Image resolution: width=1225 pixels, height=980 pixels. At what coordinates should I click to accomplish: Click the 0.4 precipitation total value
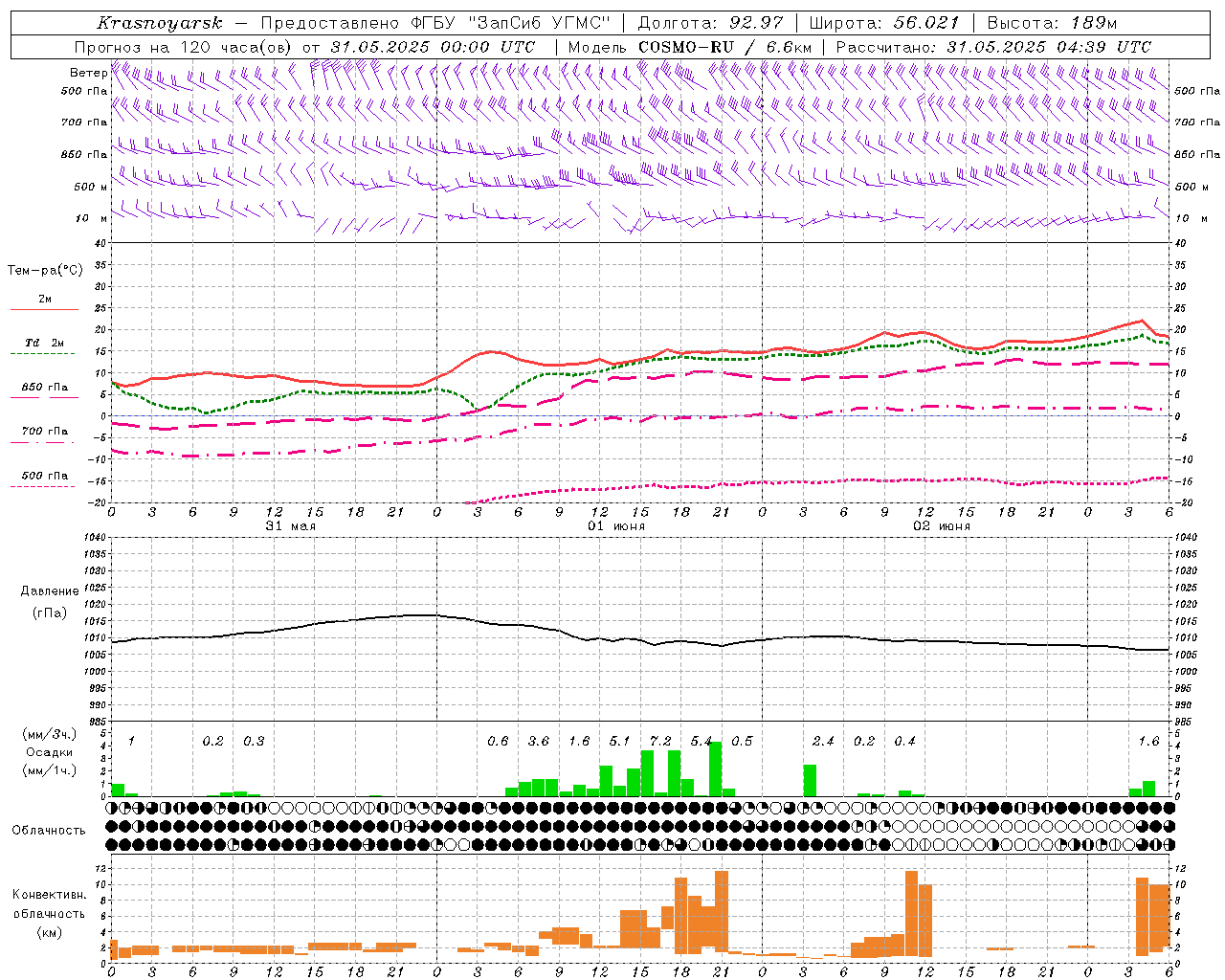click(904, 742)
